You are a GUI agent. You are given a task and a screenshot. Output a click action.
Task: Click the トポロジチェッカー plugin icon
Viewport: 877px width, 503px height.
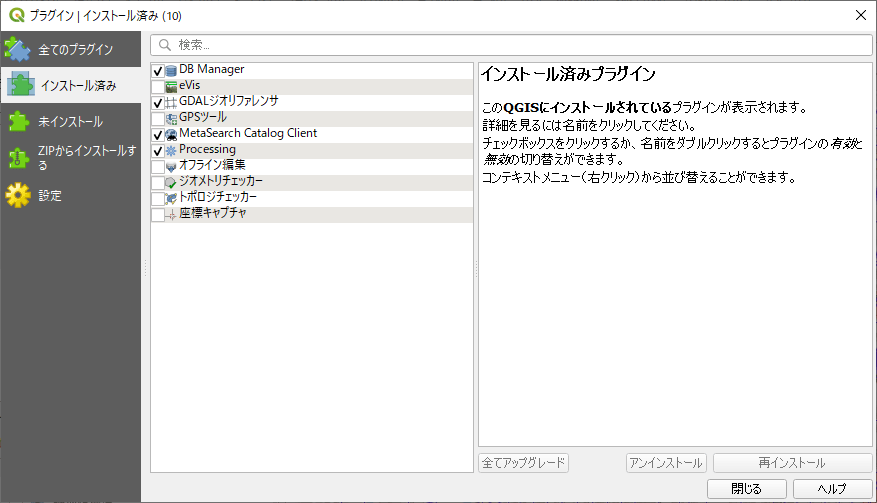171,199
